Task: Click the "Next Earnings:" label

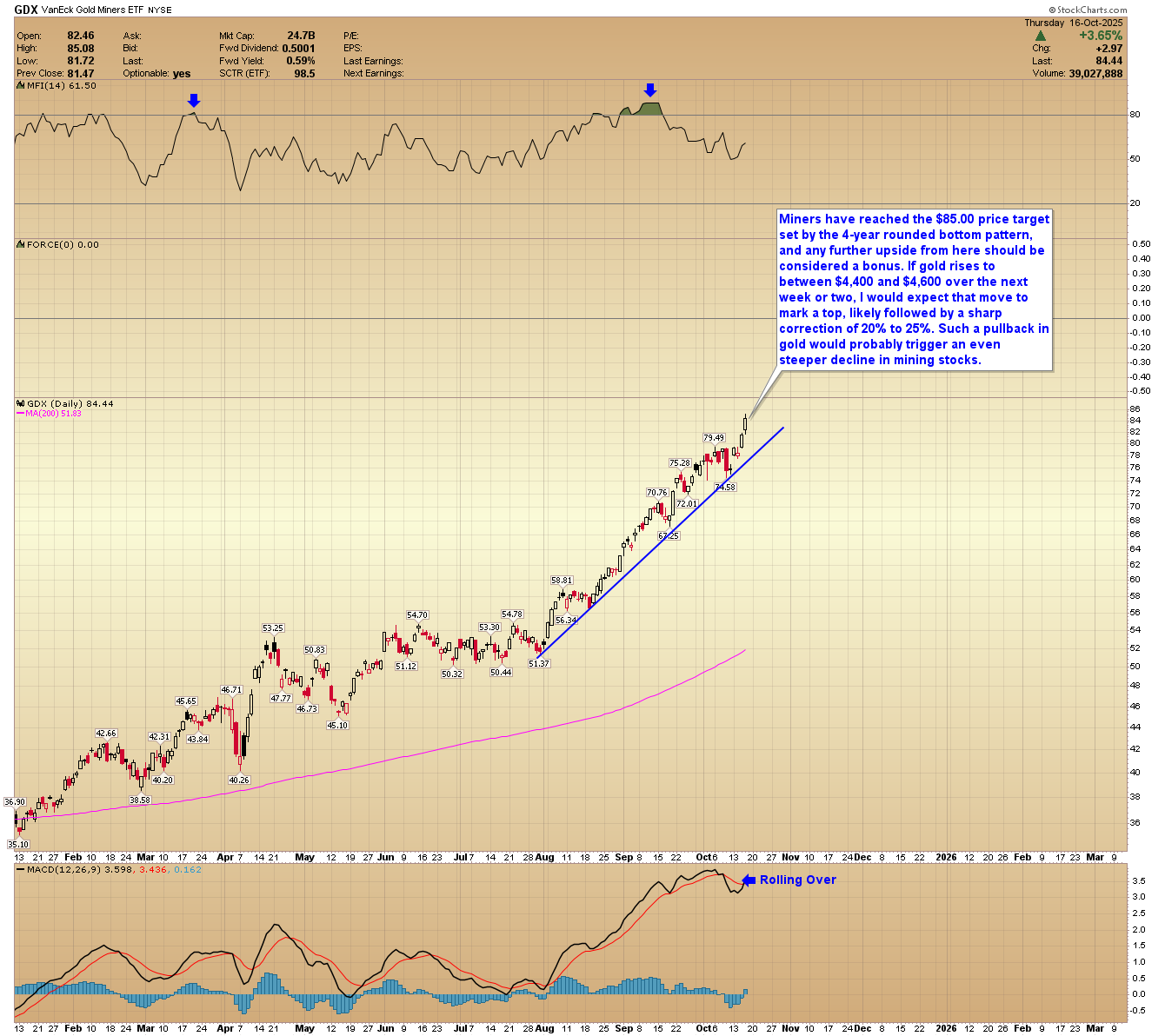Action: pyautogui.click(x=374, y=74)
